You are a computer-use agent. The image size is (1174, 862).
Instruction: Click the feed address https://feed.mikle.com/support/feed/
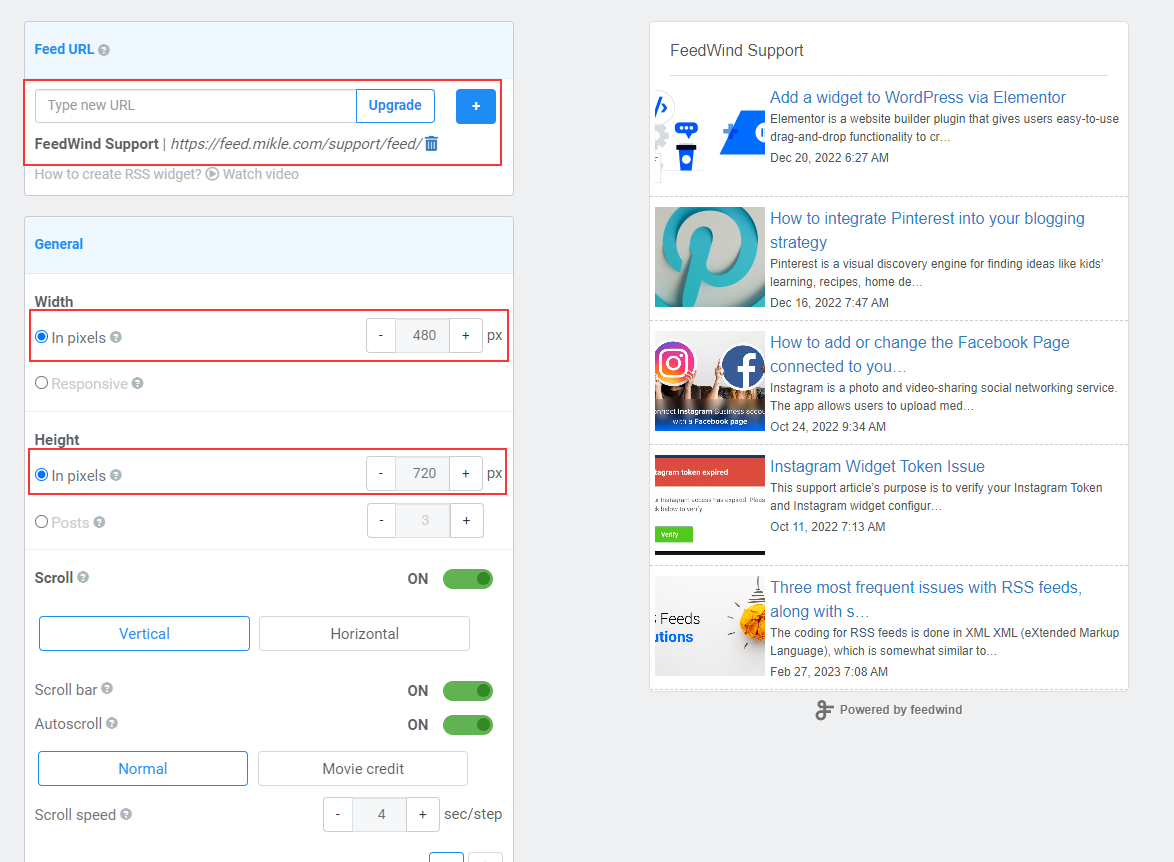click(x=296, y=144)
